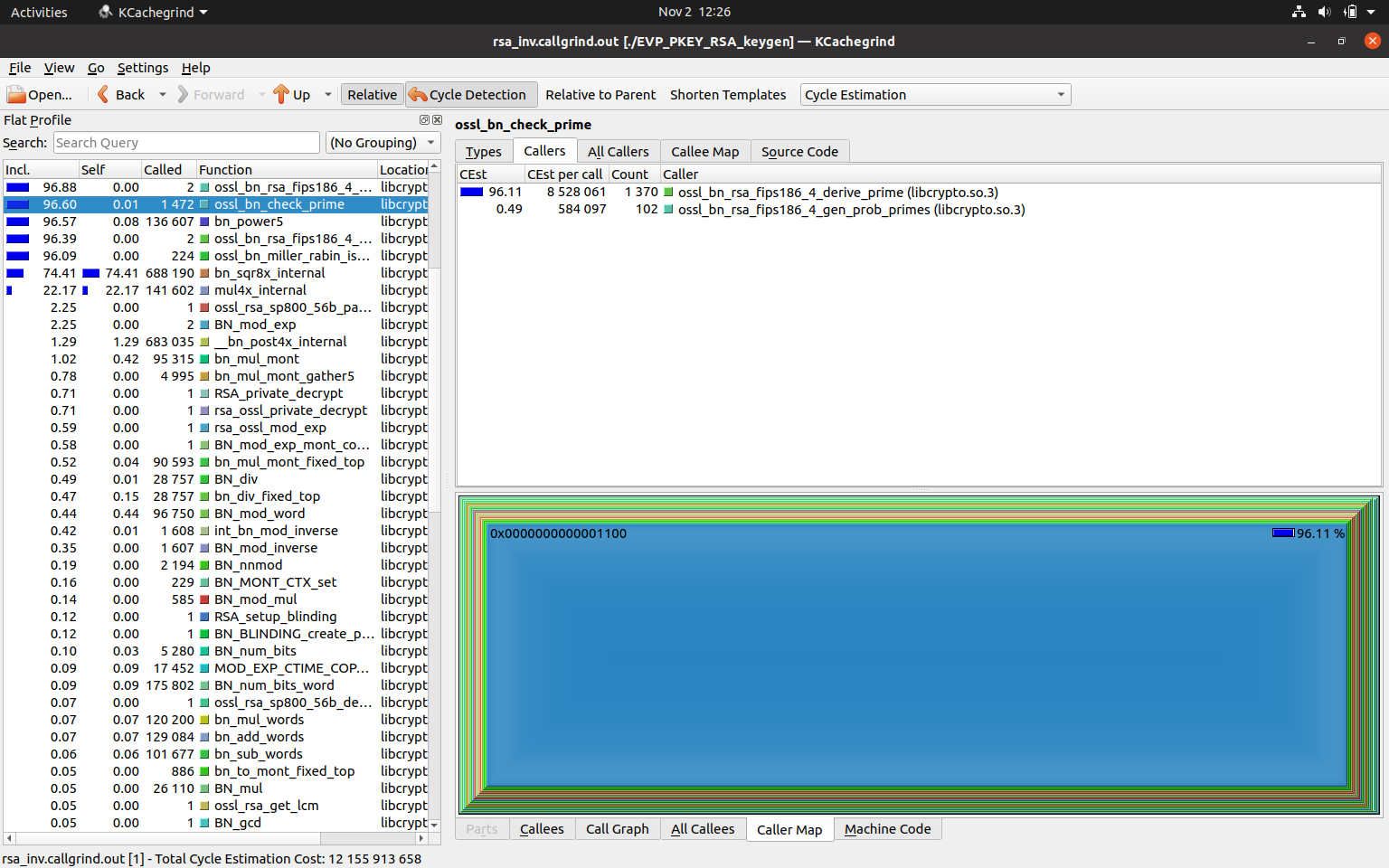1389x868 pixels.
Task: Select mul4x_internal function row
Action: coord(215,290)
